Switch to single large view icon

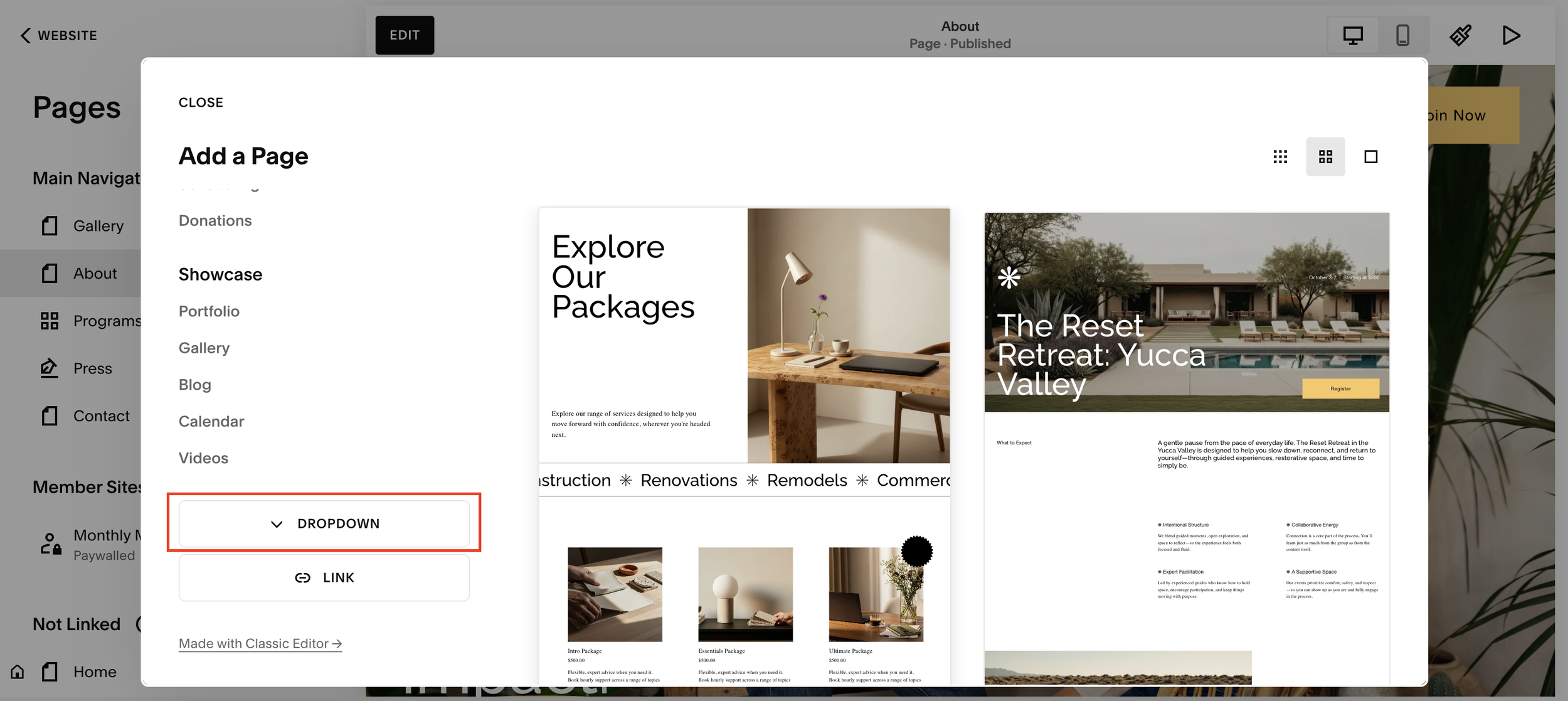coord(1371,157)
